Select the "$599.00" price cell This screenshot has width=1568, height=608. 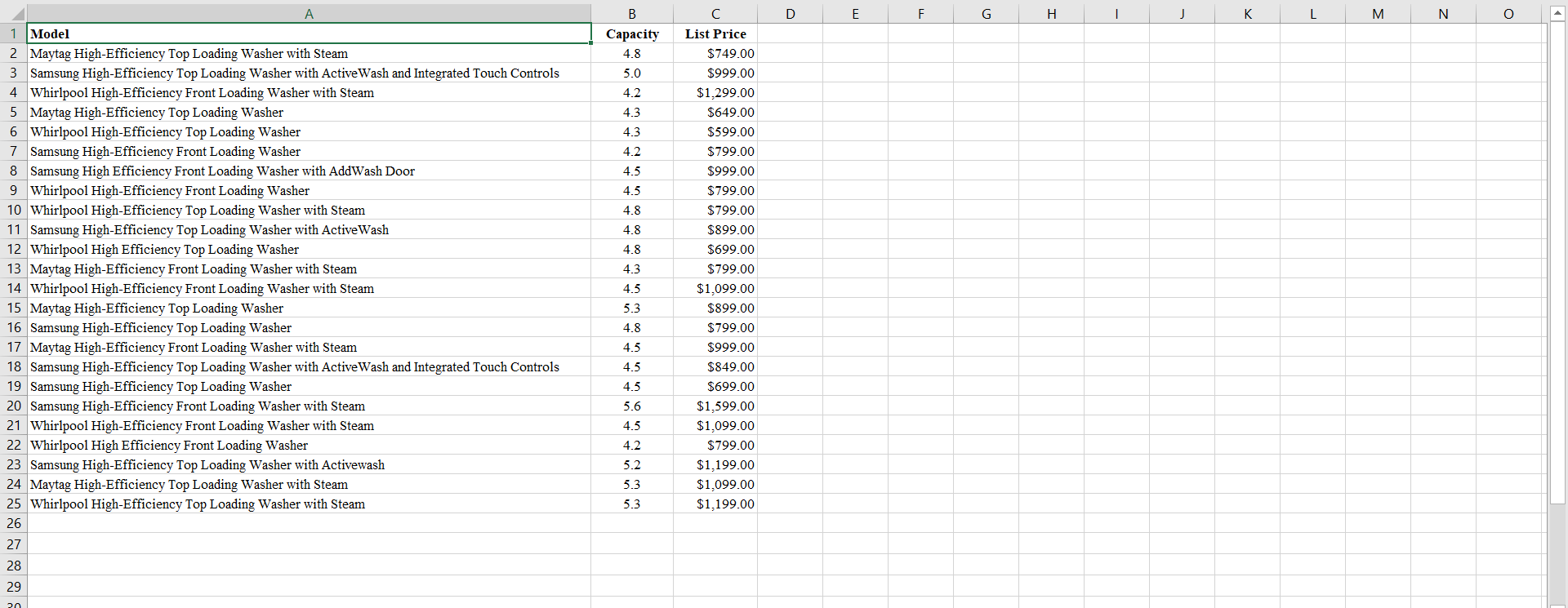pyautogui.click(x=715, y=131)
